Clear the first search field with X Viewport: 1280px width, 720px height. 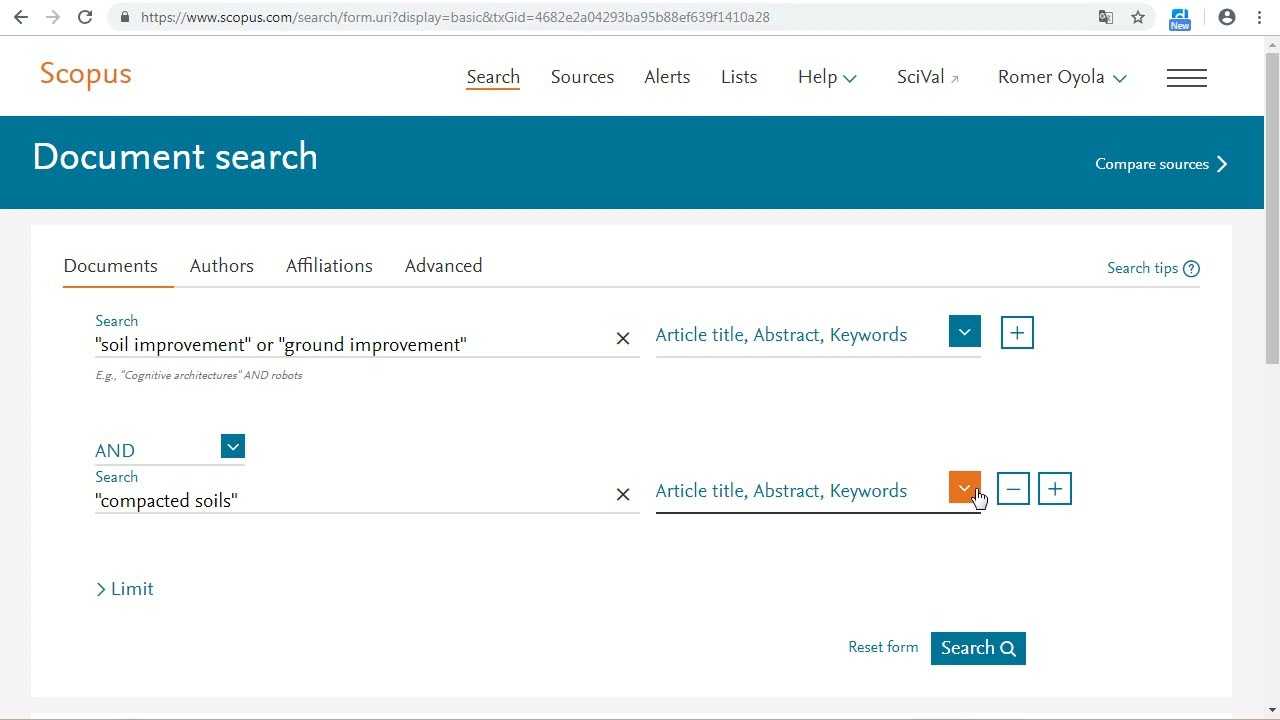tap(623, 339)
